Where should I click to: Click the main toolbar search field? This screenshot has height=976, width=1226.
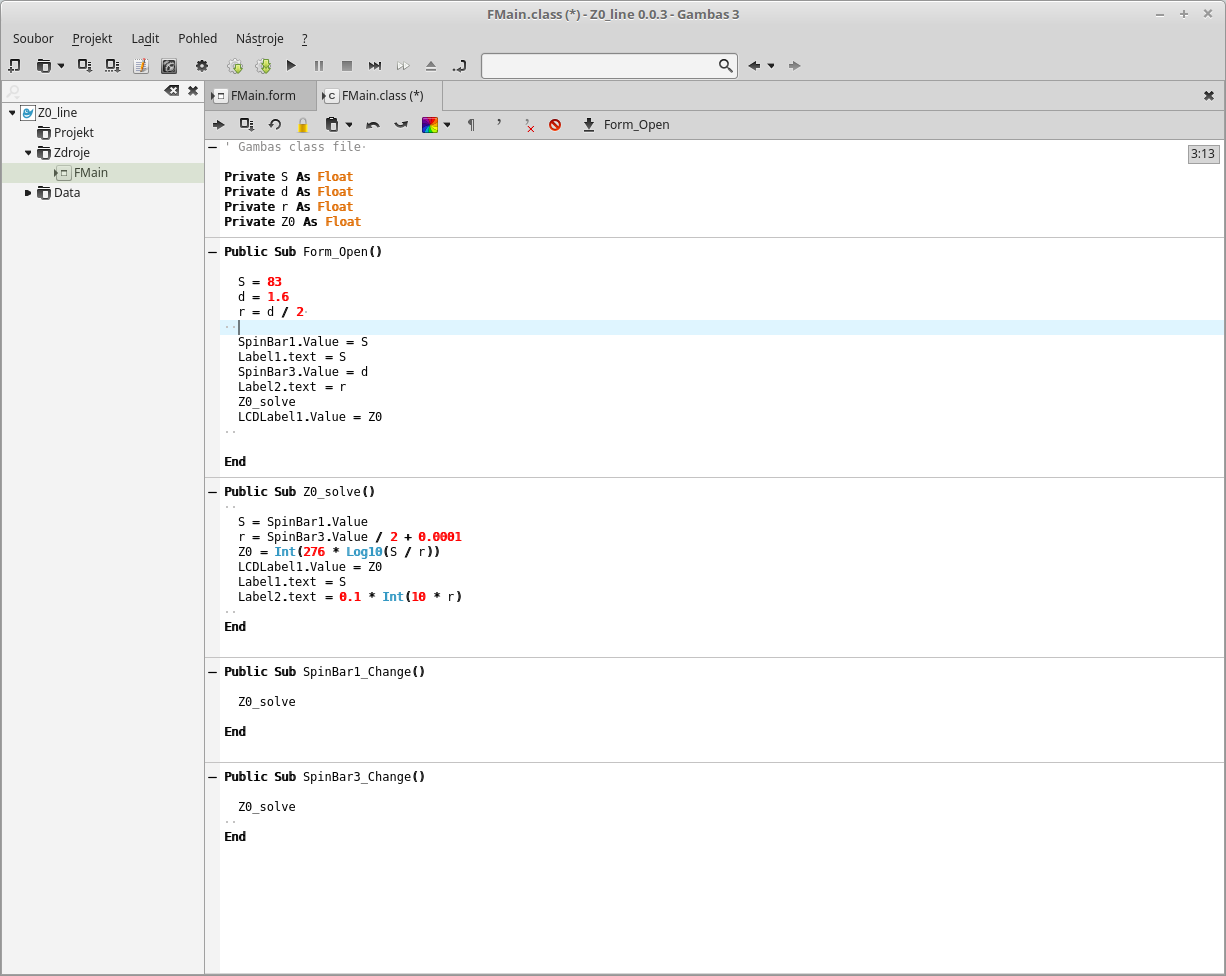tap(598, 66)
